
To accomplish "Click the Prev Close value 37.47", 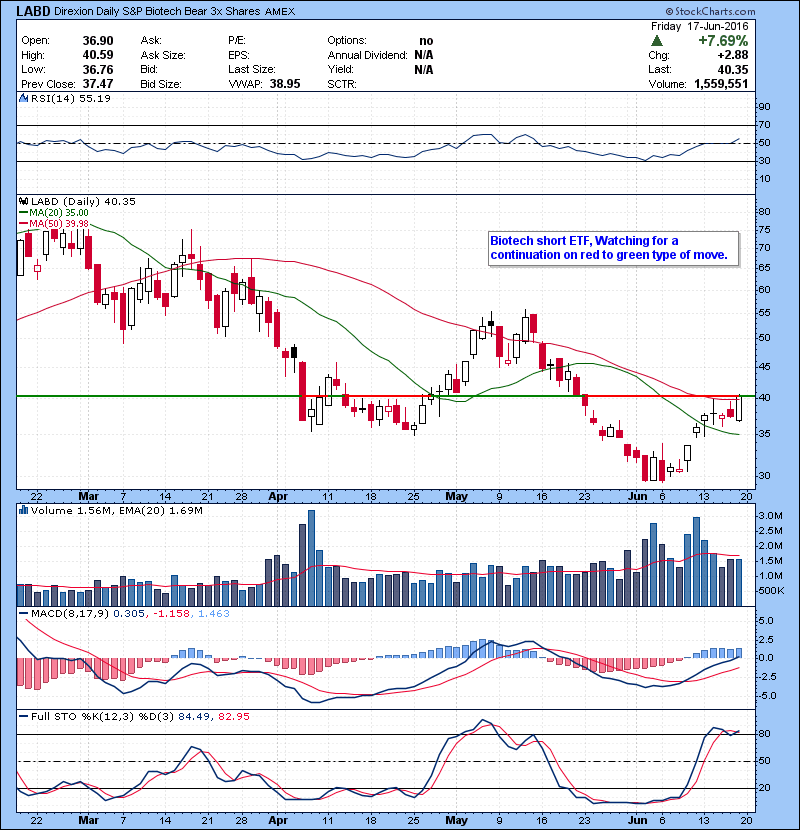I will click(x=98, y=84).
